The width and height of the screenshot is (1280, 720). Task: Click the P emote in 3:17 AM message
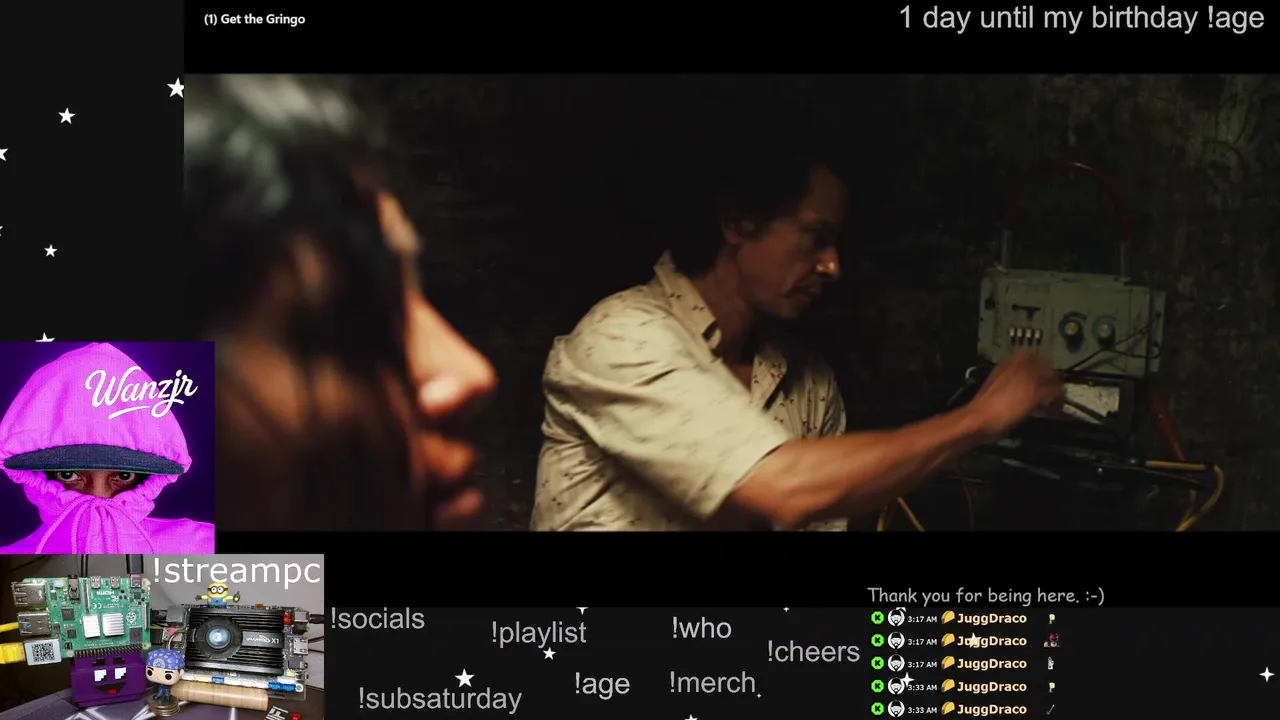(1051, 619)
